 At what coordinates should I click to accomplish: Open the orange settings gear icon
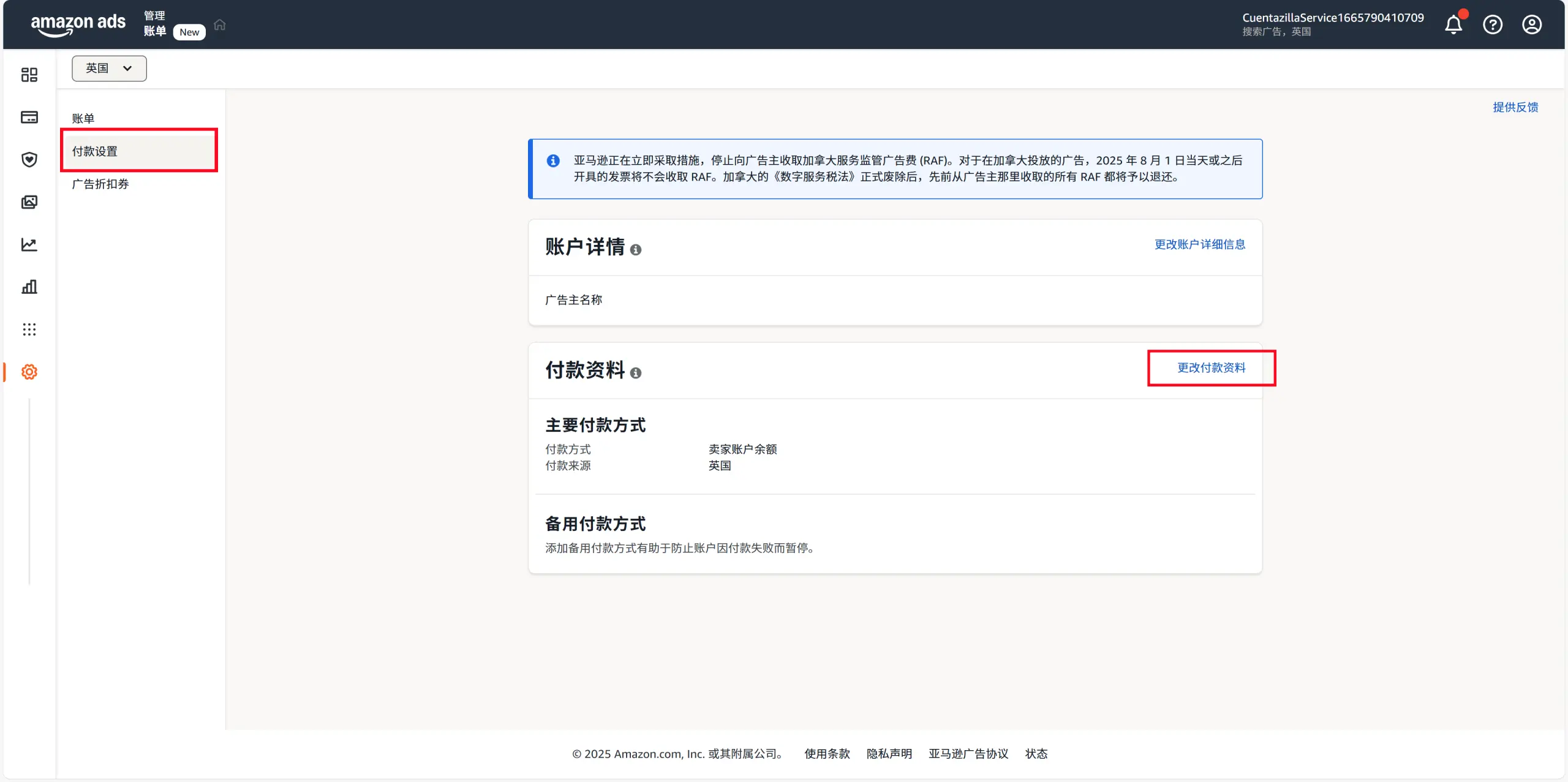(x=29, y=372)
